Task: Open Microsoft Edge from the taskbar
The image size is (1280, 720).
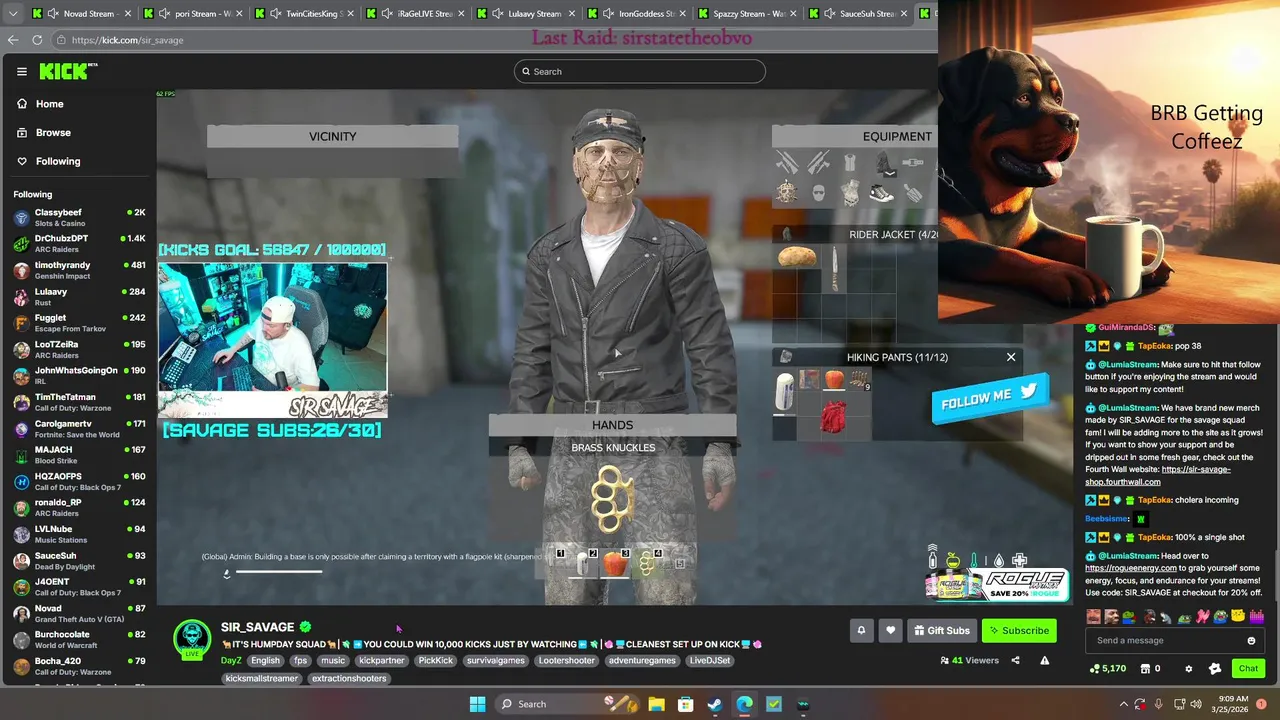Action: coord(744,704)
